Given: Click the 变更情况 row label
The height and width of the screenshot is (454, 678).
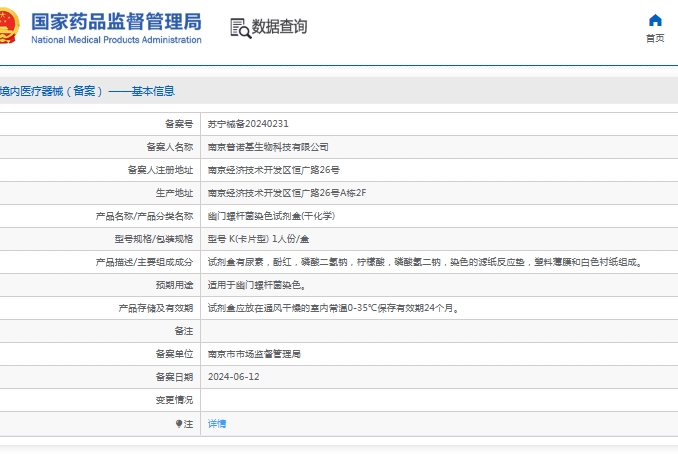Looking at the screenshot, I should tap(174, 400).
